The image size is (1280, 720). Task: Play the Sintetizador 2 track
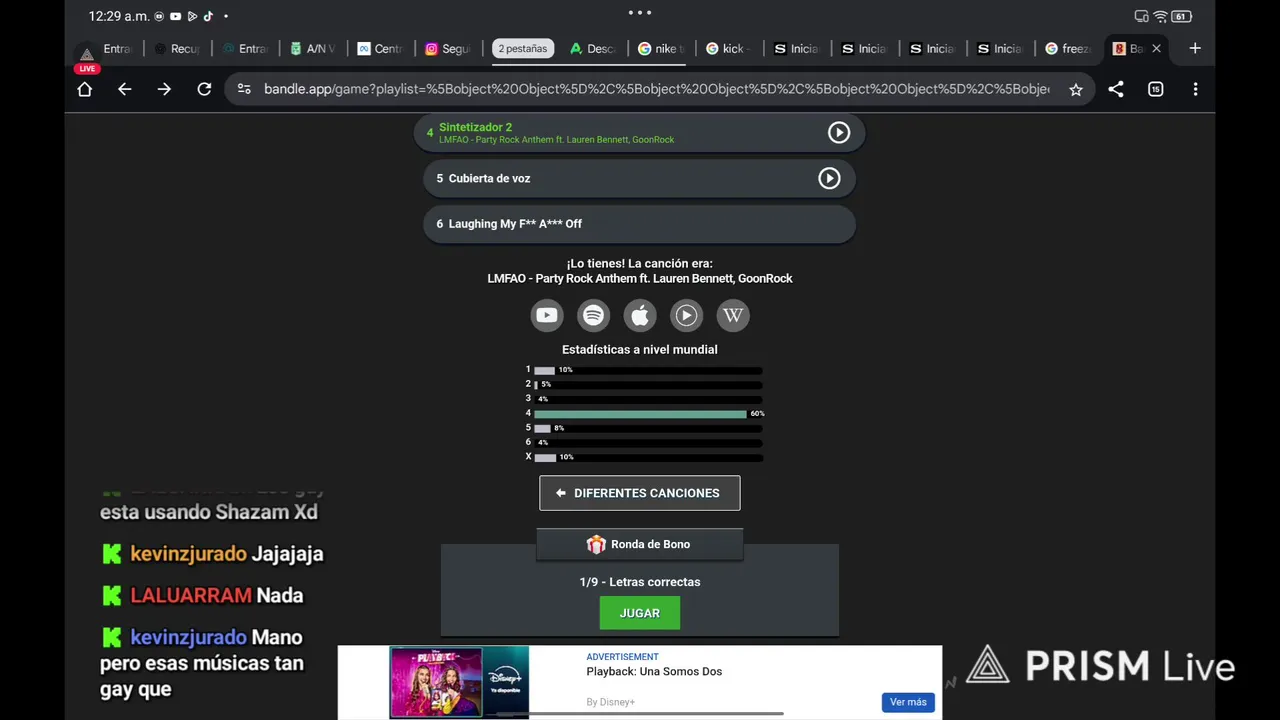tap(839, 132)
